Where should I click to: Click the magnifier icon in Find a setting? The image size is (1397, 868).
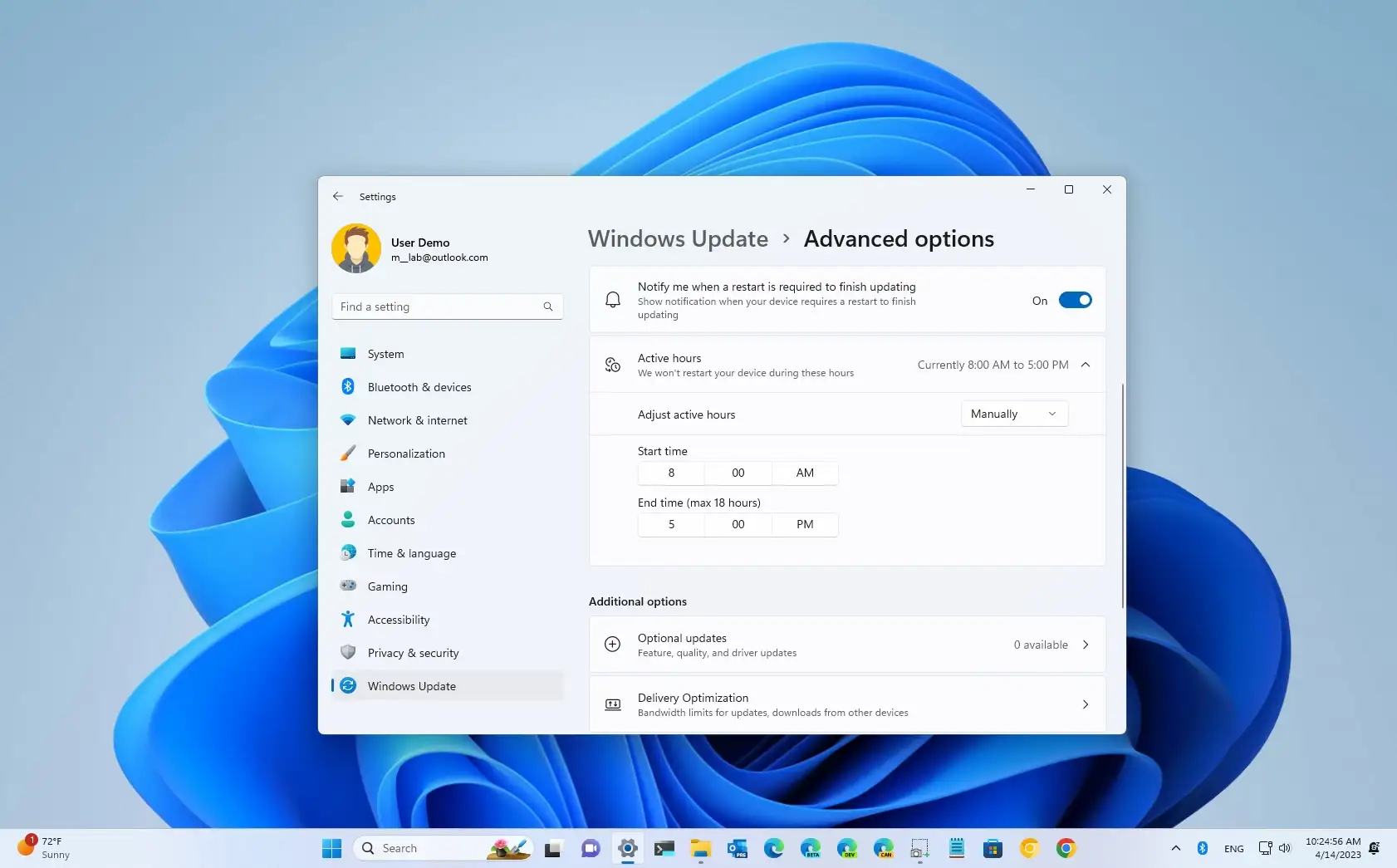pyautogui.click(x=548, y=306)
